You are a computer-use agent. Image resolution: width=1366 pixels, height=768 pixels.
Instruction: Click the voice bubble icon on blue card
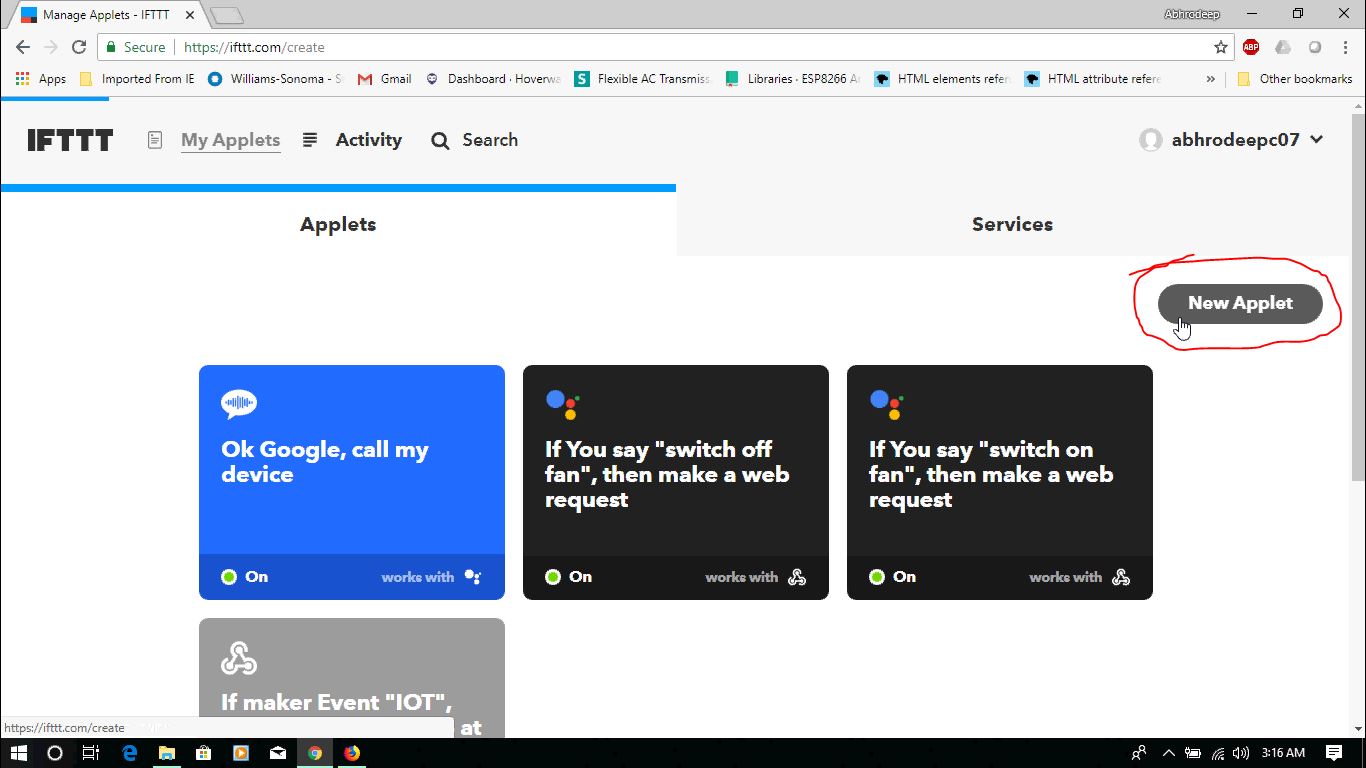[239, 404]
